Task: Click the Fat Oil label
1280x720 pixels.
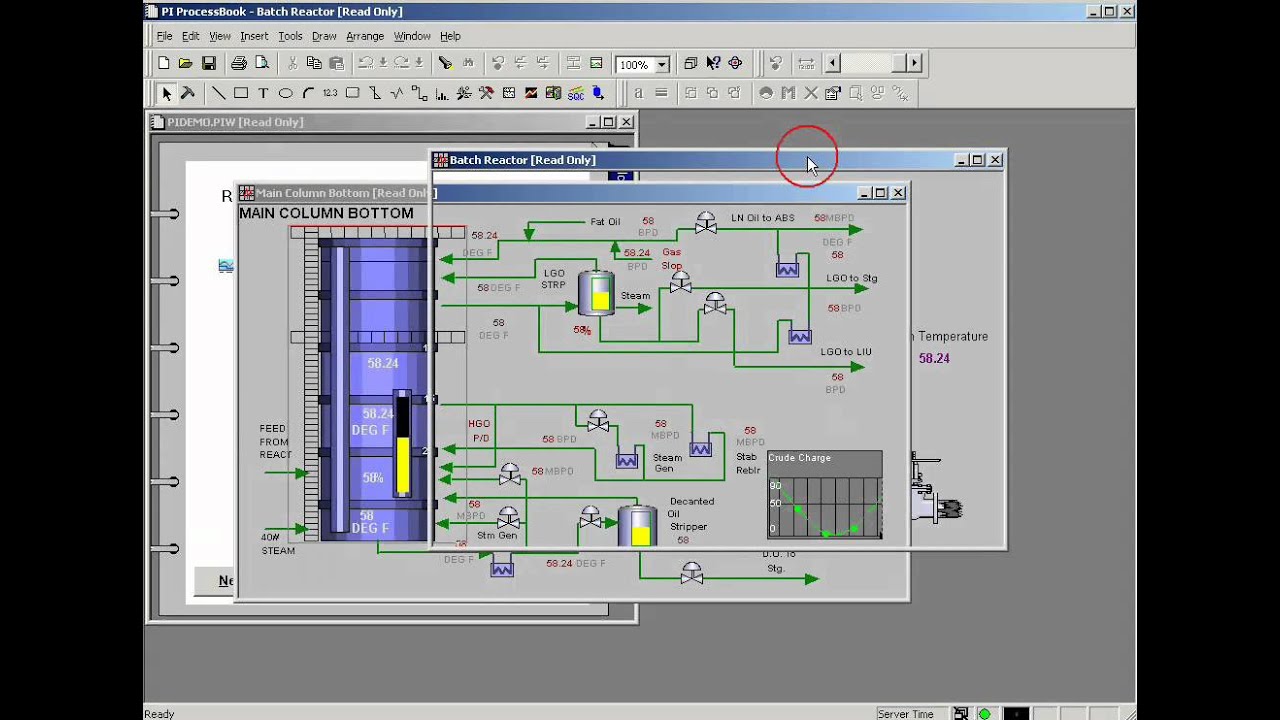Action: coord(605,222)
